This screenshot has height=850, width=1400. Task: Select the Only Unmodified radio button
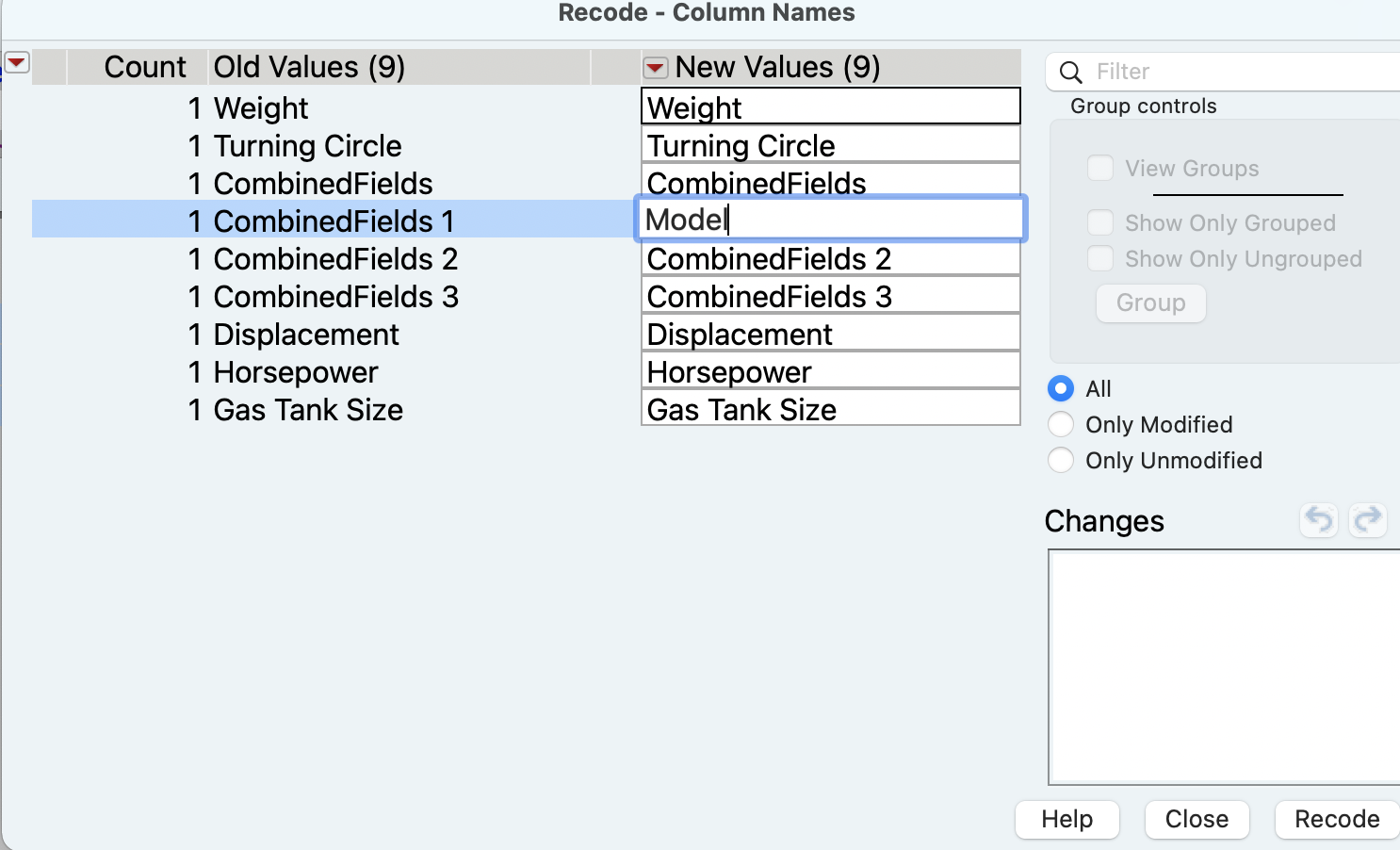(x=1060, y=460)
